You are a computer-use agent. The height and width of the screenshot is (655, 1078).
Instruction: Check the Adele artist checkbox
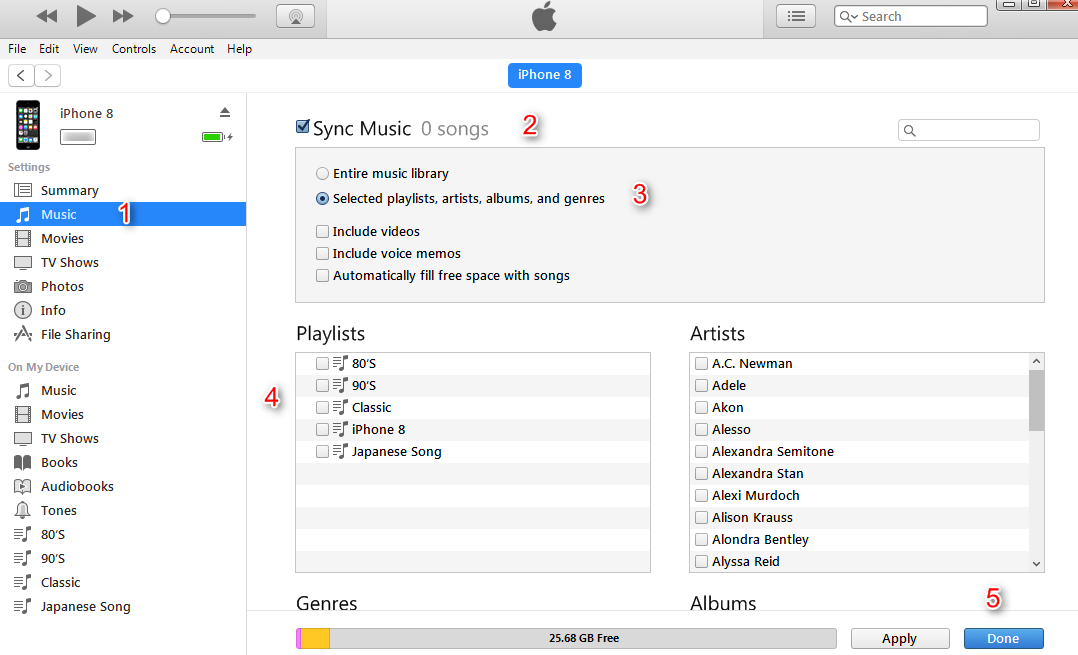tap(701, 386)
